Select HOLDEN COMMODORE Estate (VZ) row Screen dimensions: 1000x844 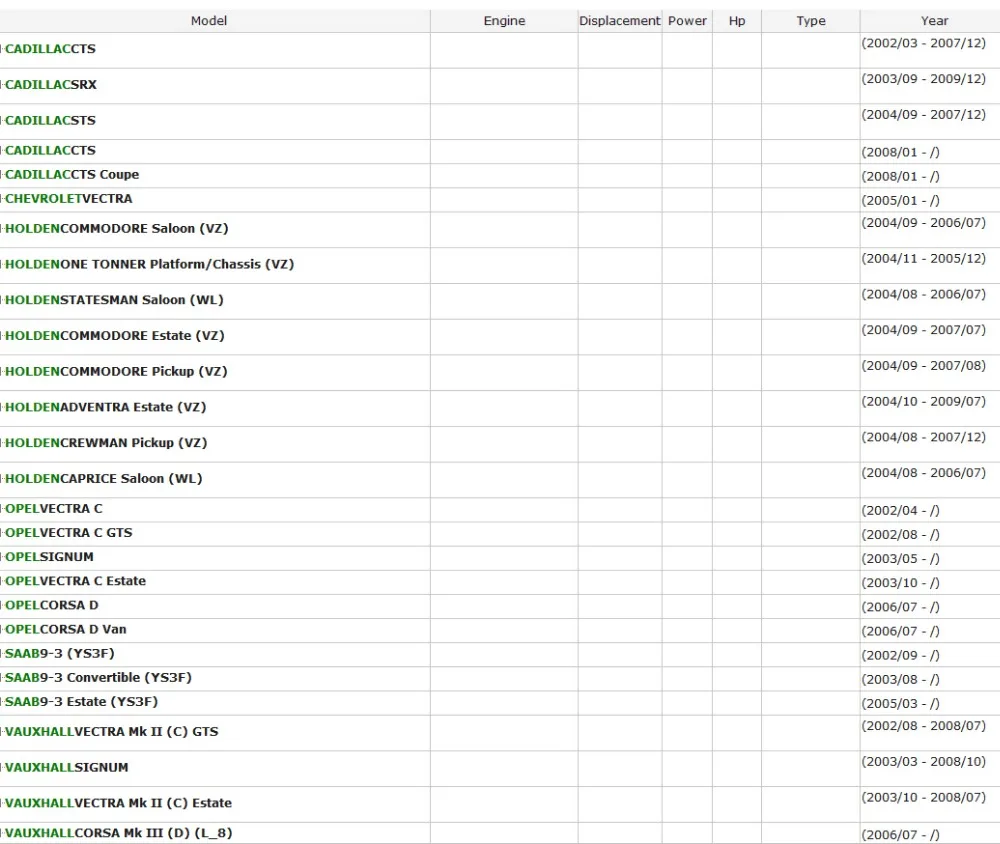click(x=500, y=337)
